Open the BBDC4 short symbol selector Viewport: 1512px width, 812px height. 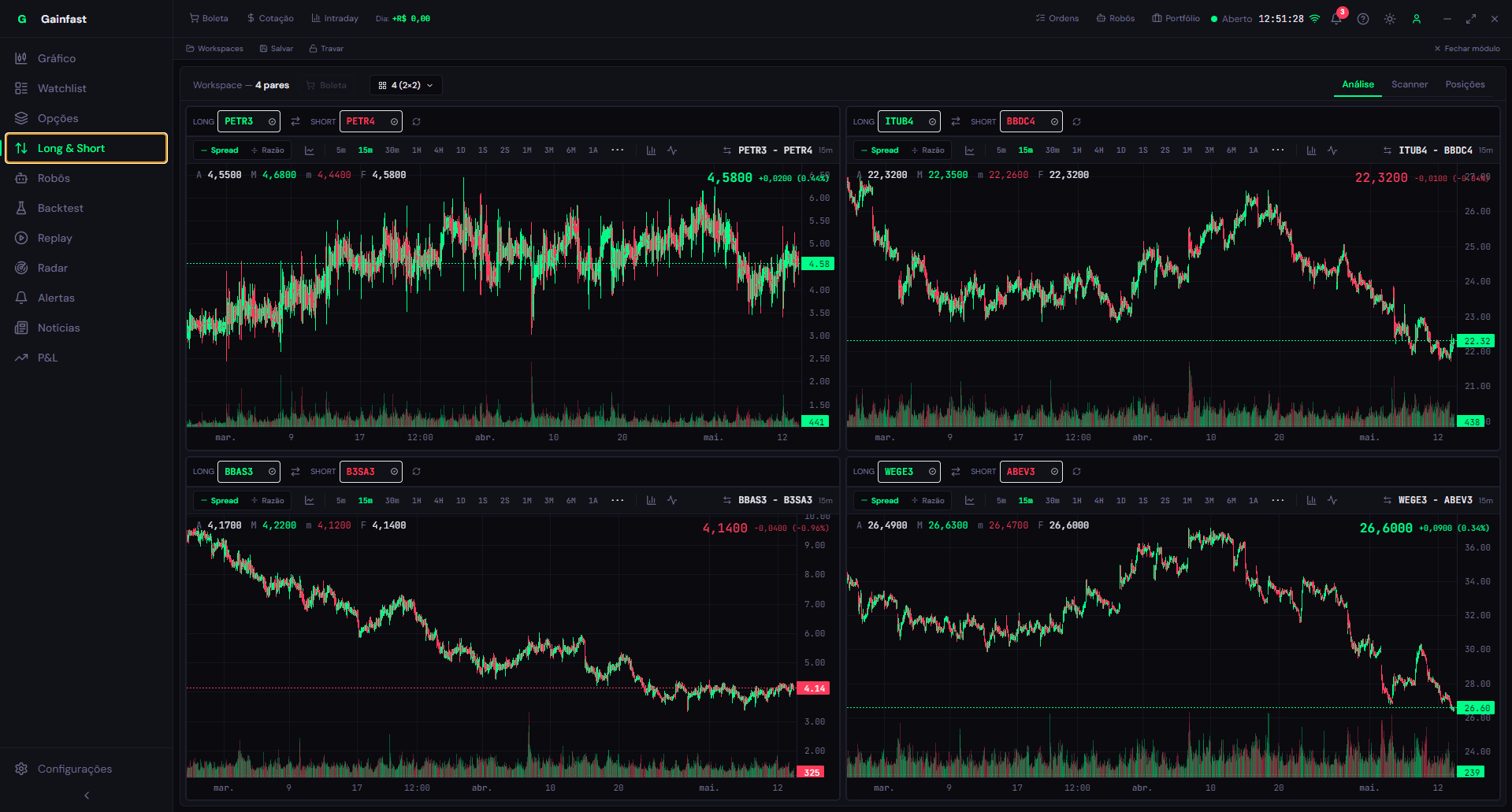click(1031, 121)
